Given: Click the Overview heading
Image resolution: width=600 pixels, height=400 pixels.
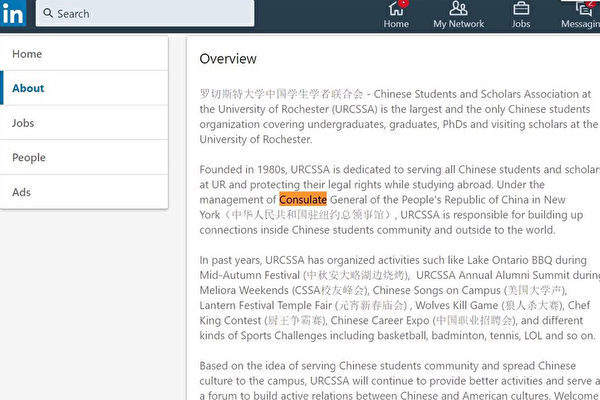Looking at the screenshot, I should (228, 59).
